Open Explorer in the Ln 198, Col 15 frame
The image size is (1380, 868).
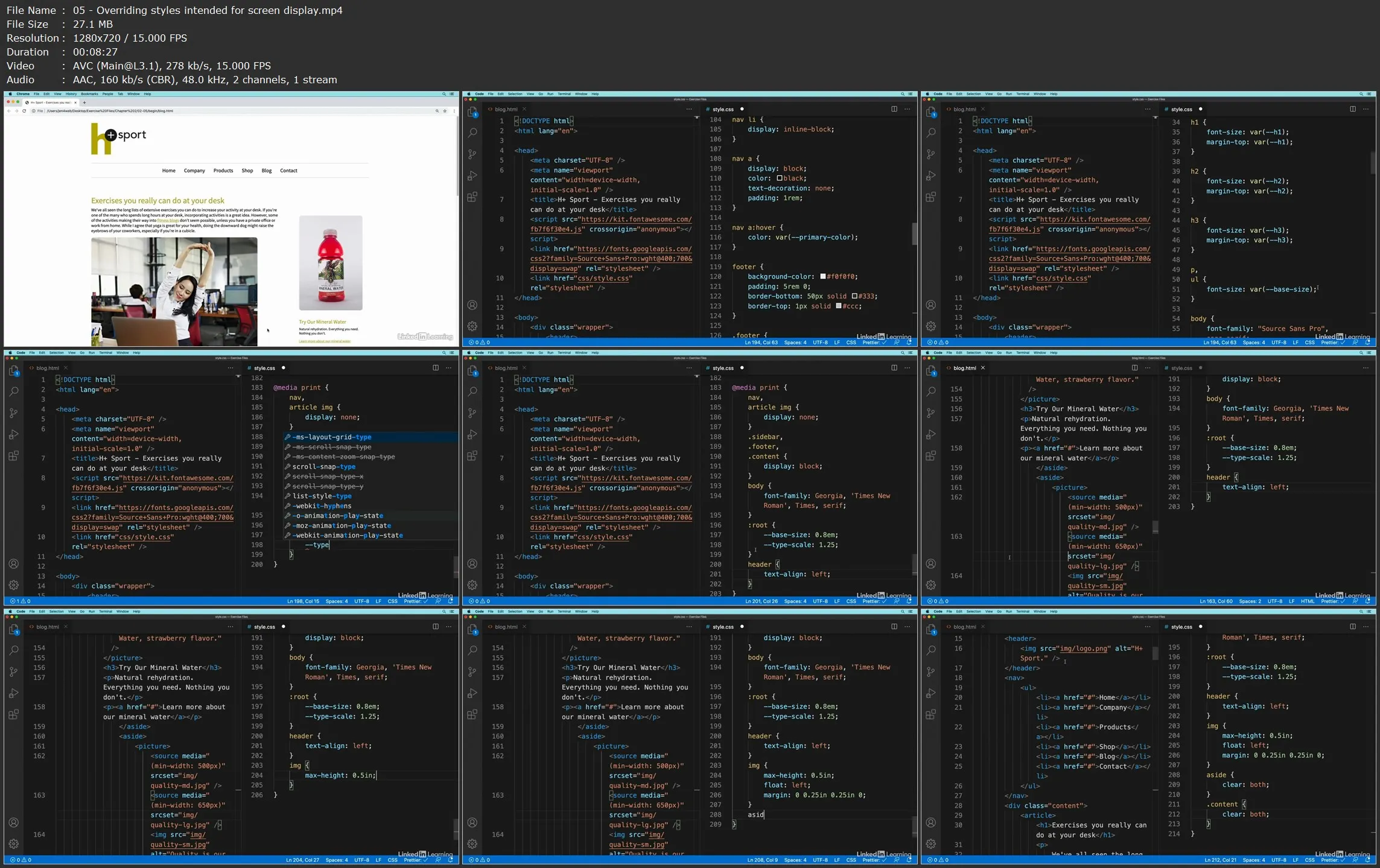point(14,371)
